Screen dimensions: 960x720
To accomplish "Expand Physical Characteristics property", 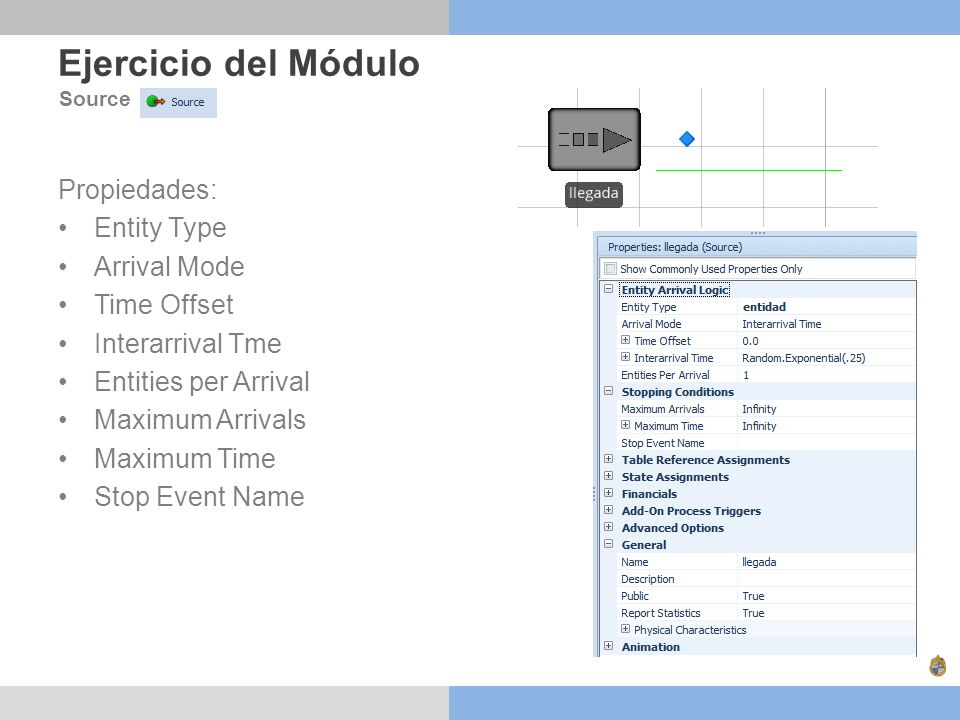I will coord(625,629).
